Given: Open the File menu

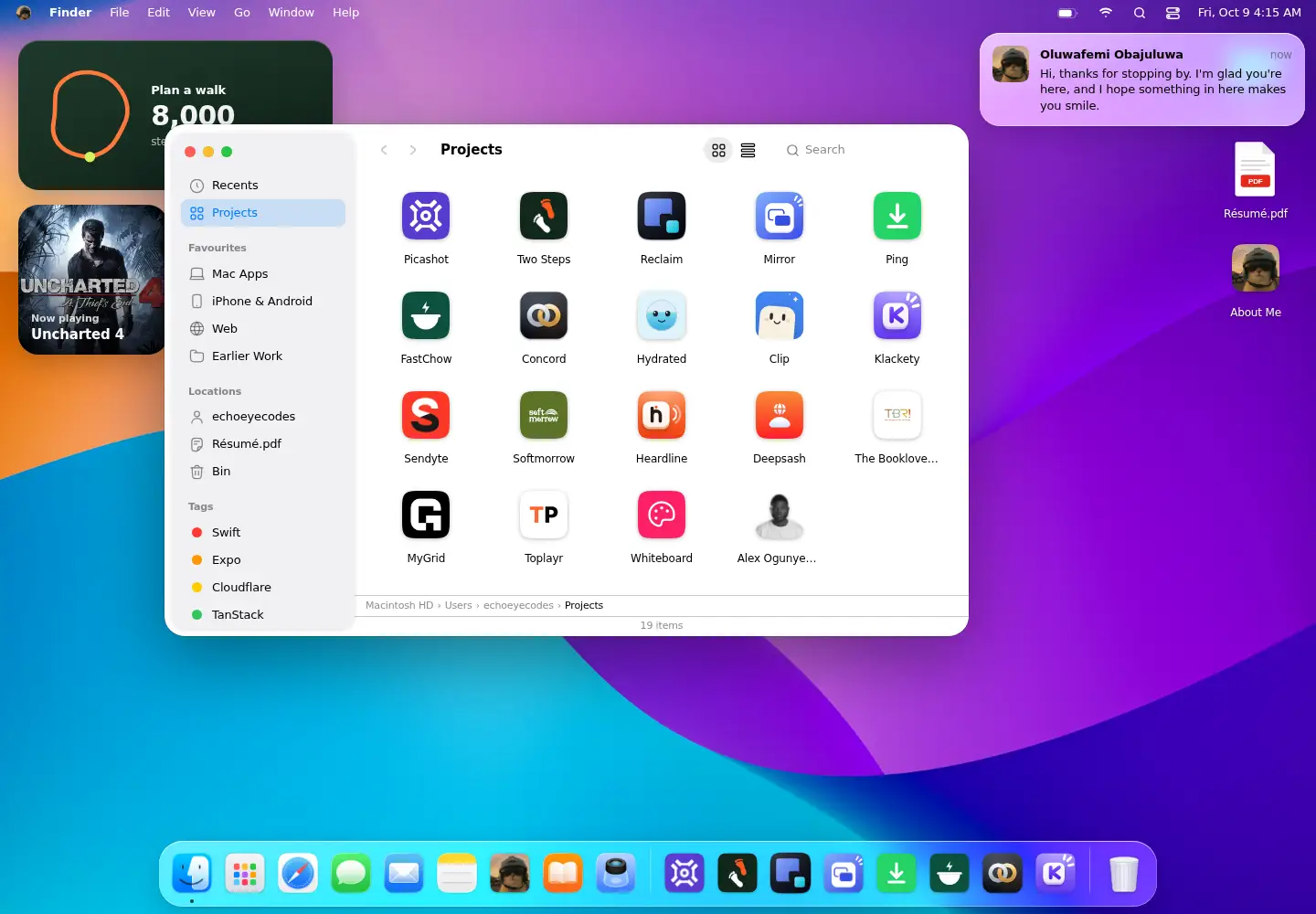Looking at the screenshot, I should pyautogui.click(x=120, y=13).
